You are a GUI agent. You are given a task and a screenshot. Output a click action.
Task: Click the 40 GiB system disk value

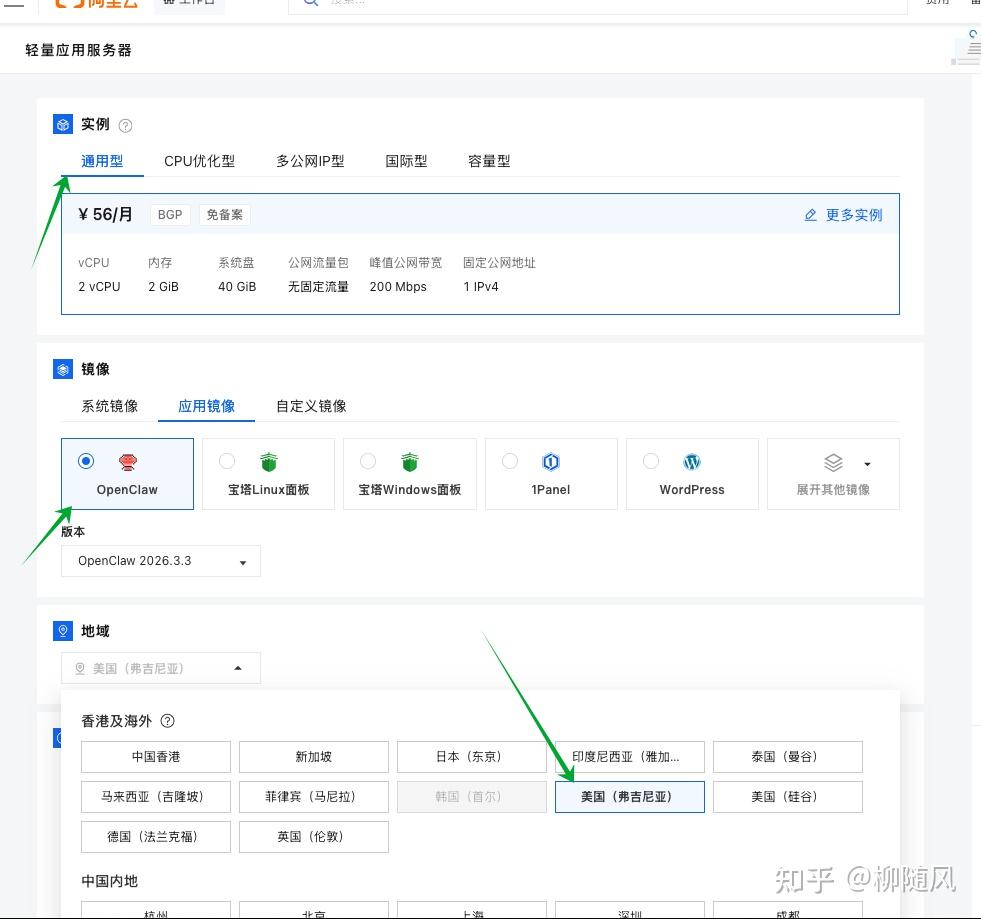[x=237, y=287]
